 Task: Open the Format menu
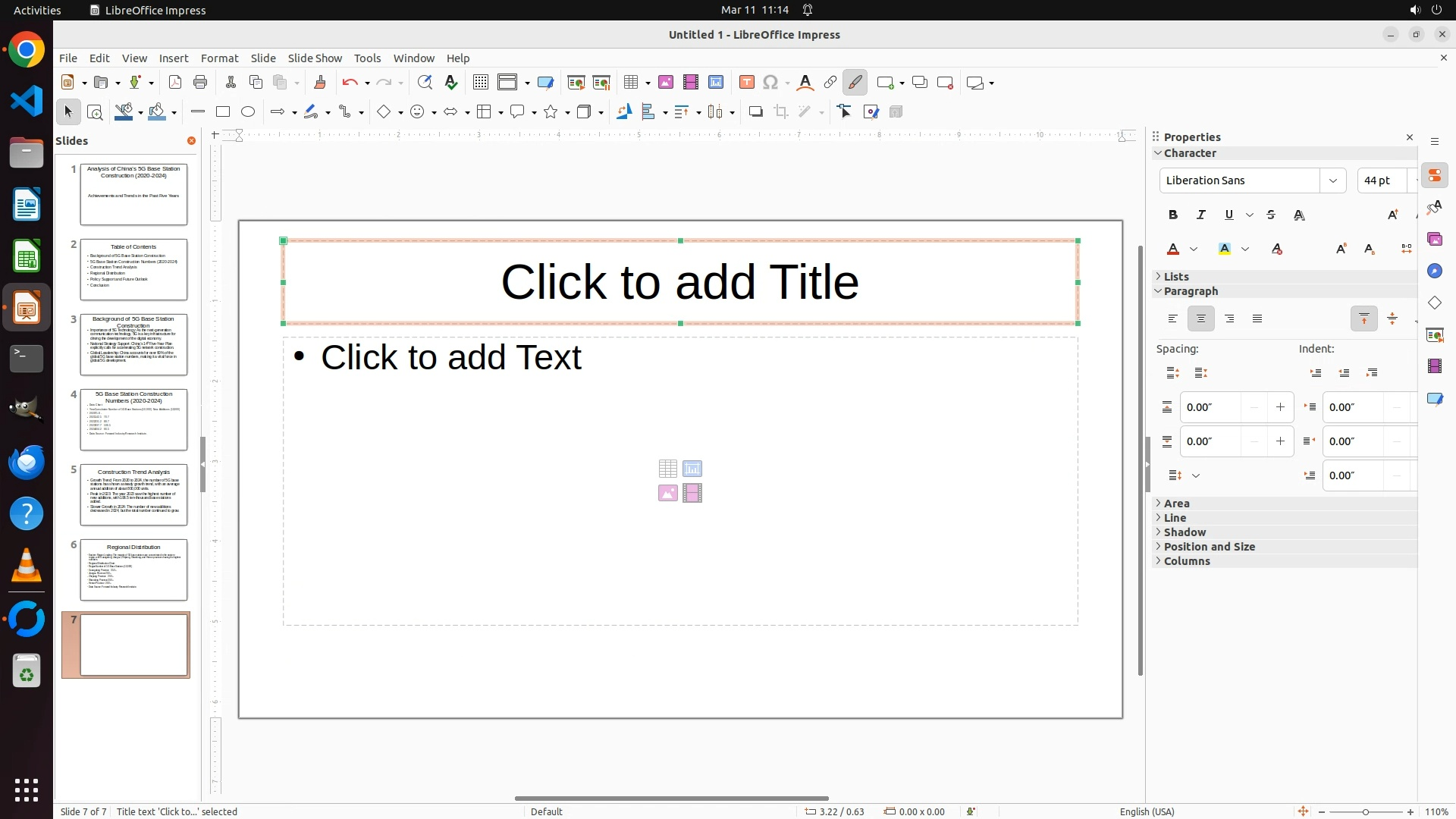pyautogui.click(x=219, y=58)
